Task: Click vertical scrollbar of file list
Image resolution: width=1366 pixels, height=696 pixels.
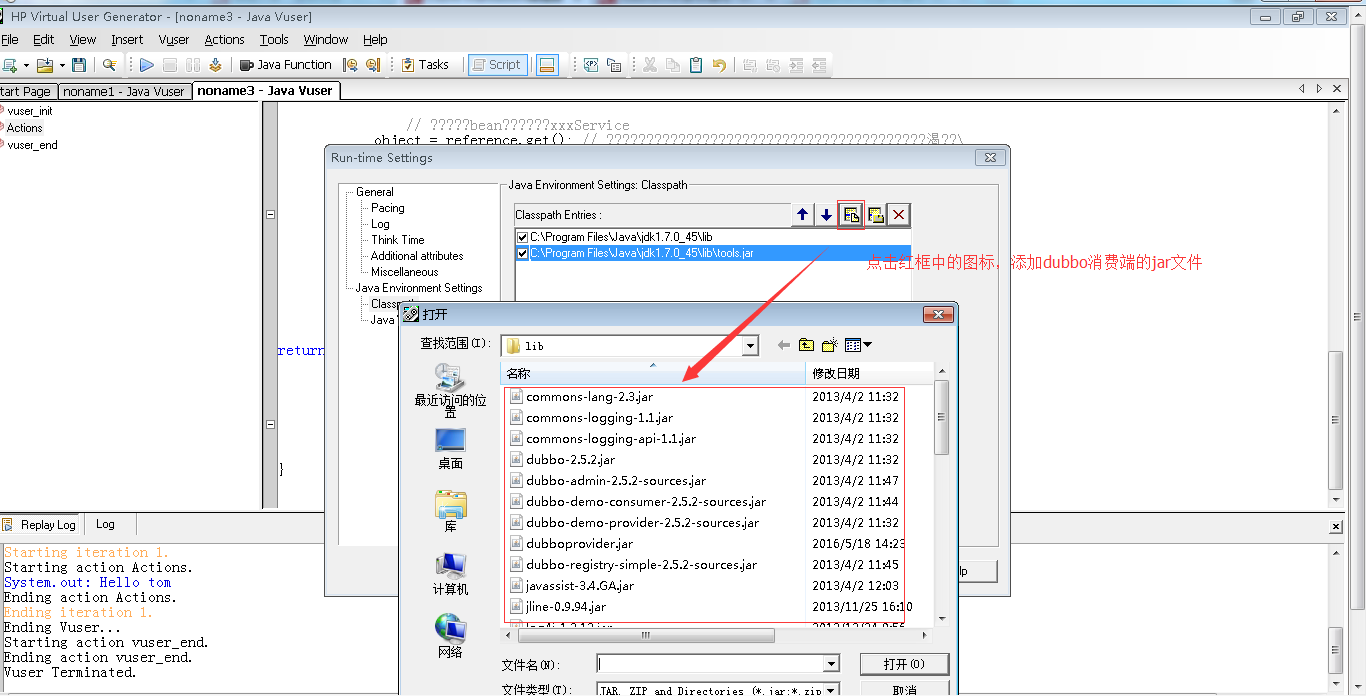Action: point(941,418)
